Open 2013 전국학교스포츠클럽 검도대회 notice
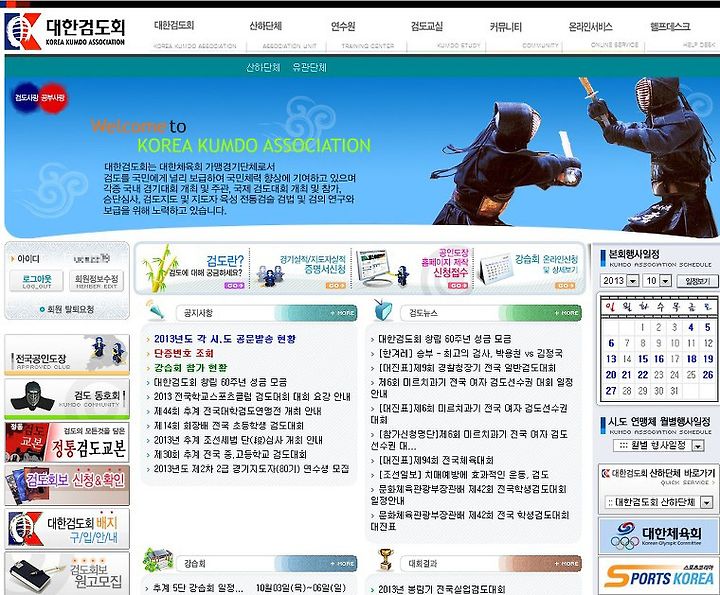 [x=252, y=397]
